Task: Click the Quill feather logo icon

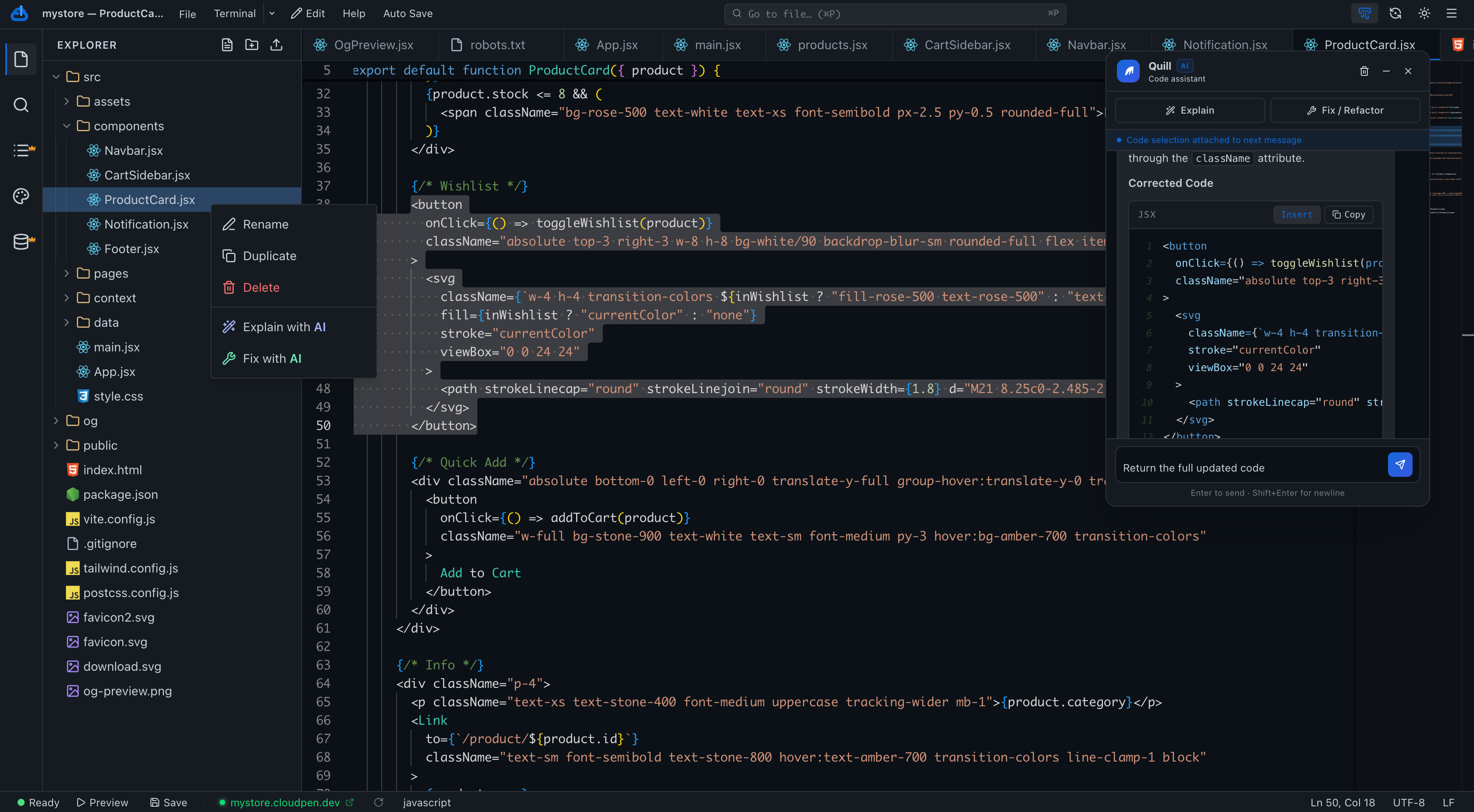Action: click(x=1128, y=72)
